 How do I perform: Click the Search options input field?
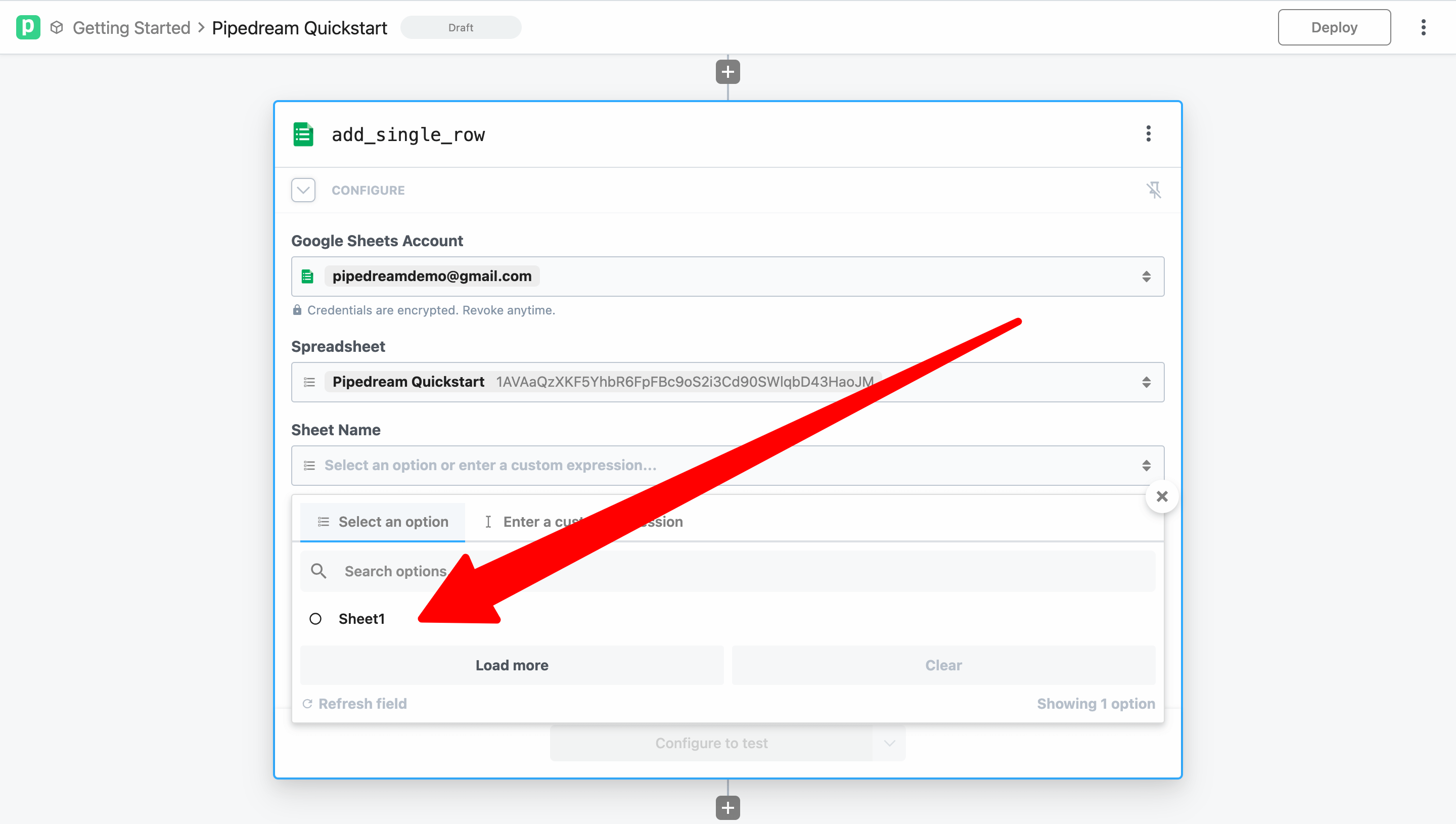[x=728, y=571]
